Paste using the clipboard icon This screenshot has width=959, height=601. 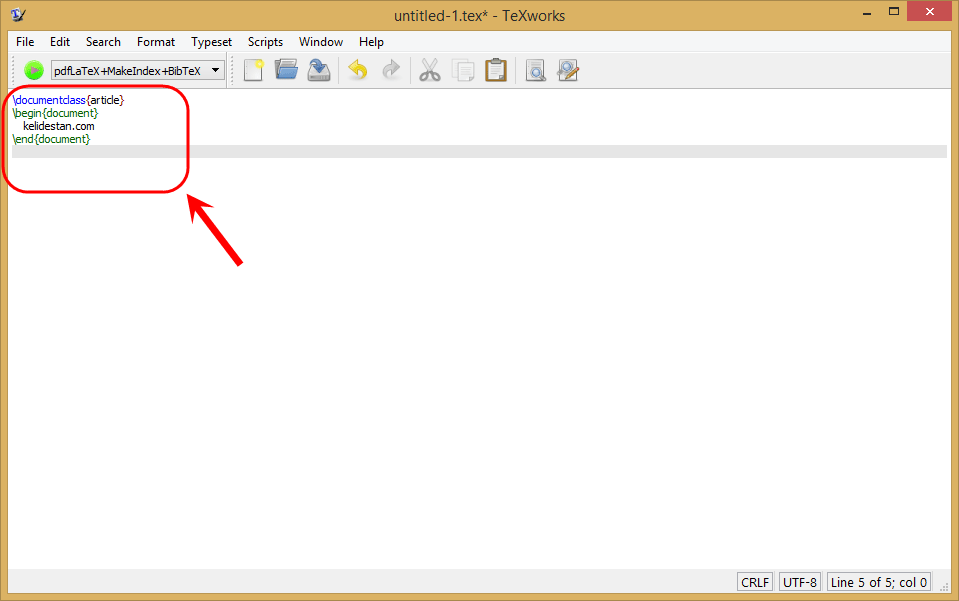point(496,70)
